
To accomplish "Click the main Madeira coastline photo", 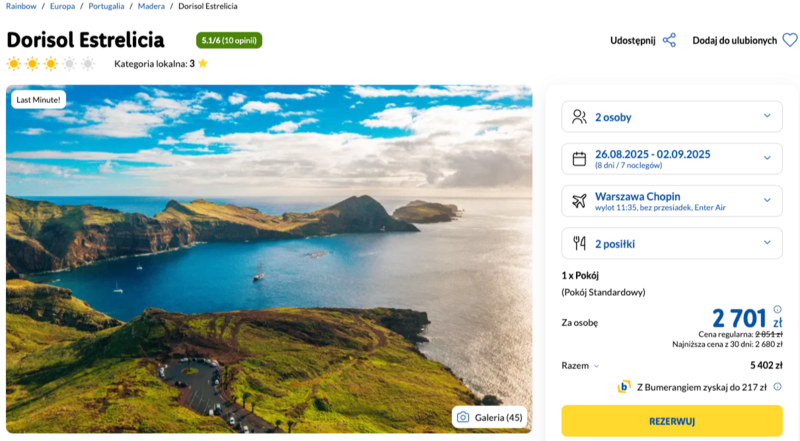I will tap(269, 259).
